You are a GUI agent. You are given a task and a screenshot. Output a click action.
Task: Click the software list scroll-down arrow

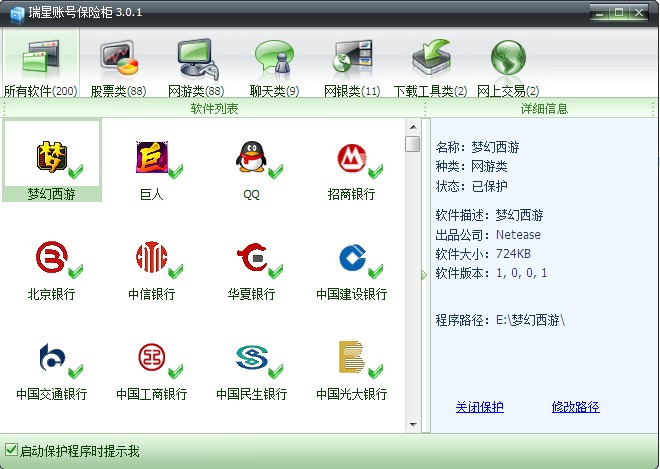pyautogui.click(x=413, y=424)
